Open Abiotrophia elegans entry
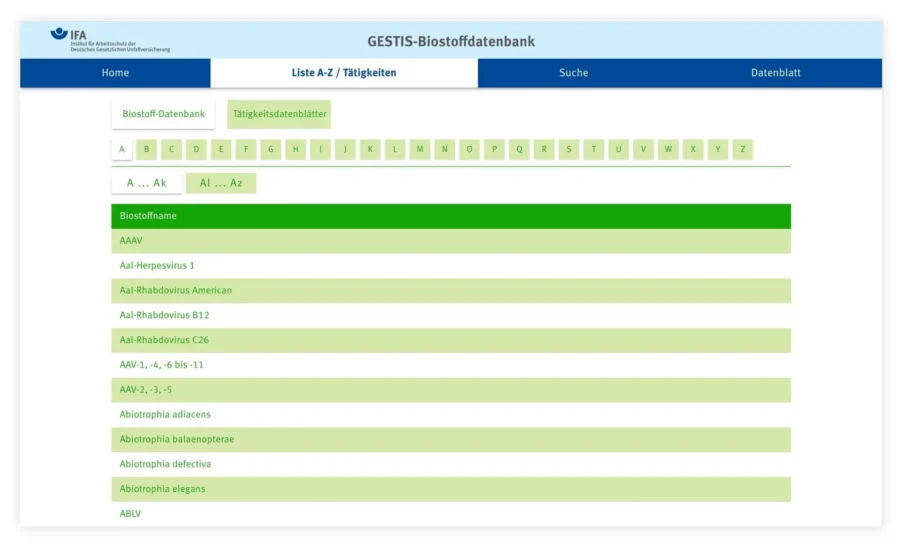This screenshot has height=546, width=903. (x=451, y=488)
